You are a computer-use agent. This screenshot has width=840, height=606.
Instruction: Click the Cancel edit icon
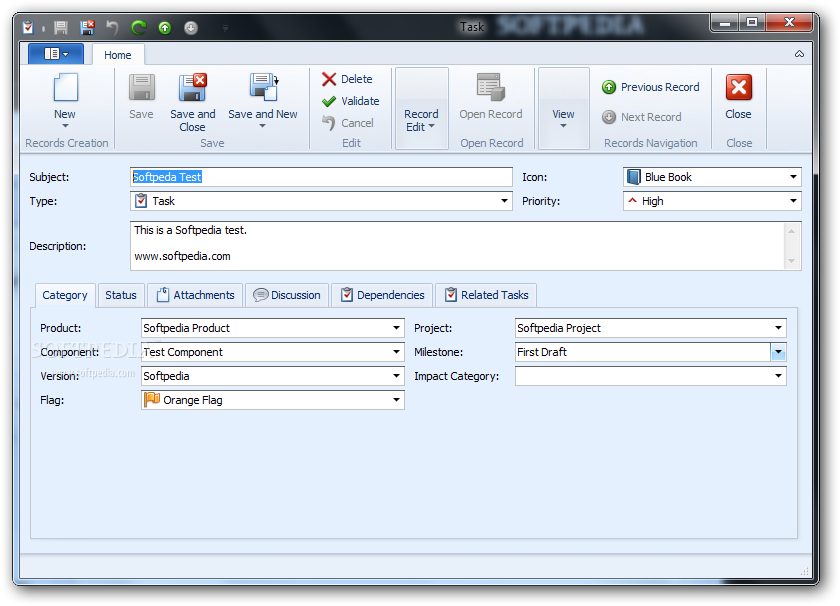329,123
